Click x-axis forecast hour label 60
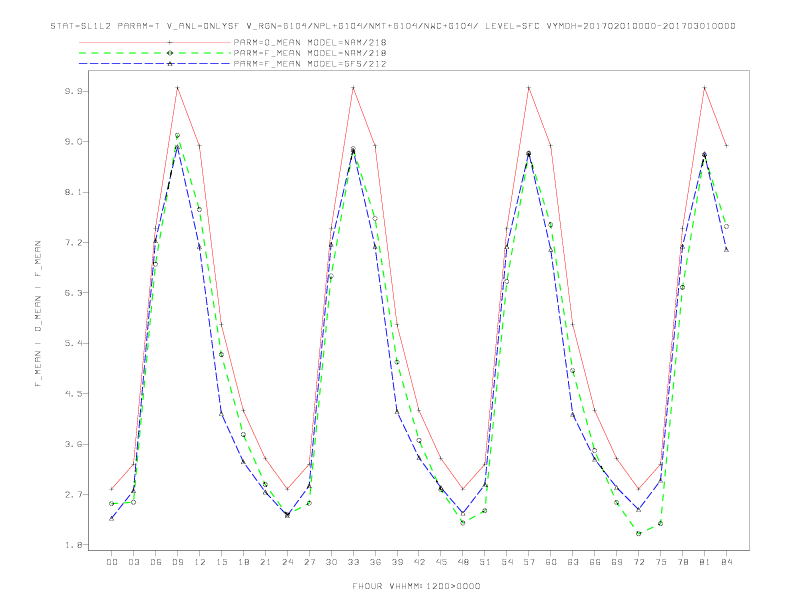The width and height of the screenshot is (792, 612). pos(551,562)
